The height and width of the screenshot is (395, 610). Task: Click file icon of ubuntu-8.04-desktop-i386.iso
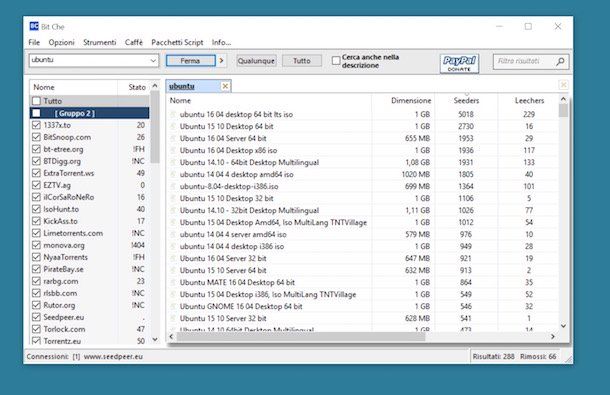tap(174, 186)
